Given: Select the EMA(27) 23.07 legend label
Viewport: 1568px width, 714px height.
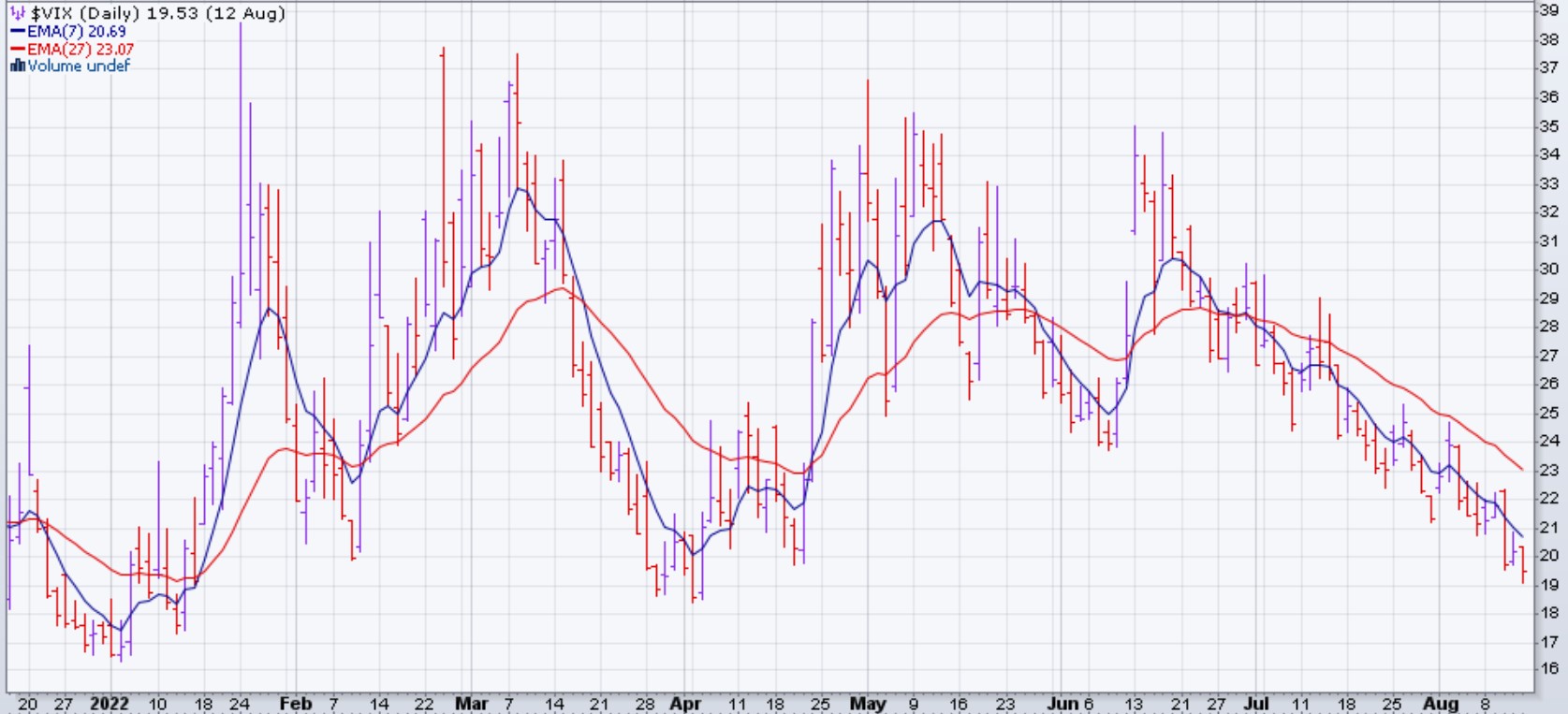Looking at the screenshot, I should tap(80, 49).
